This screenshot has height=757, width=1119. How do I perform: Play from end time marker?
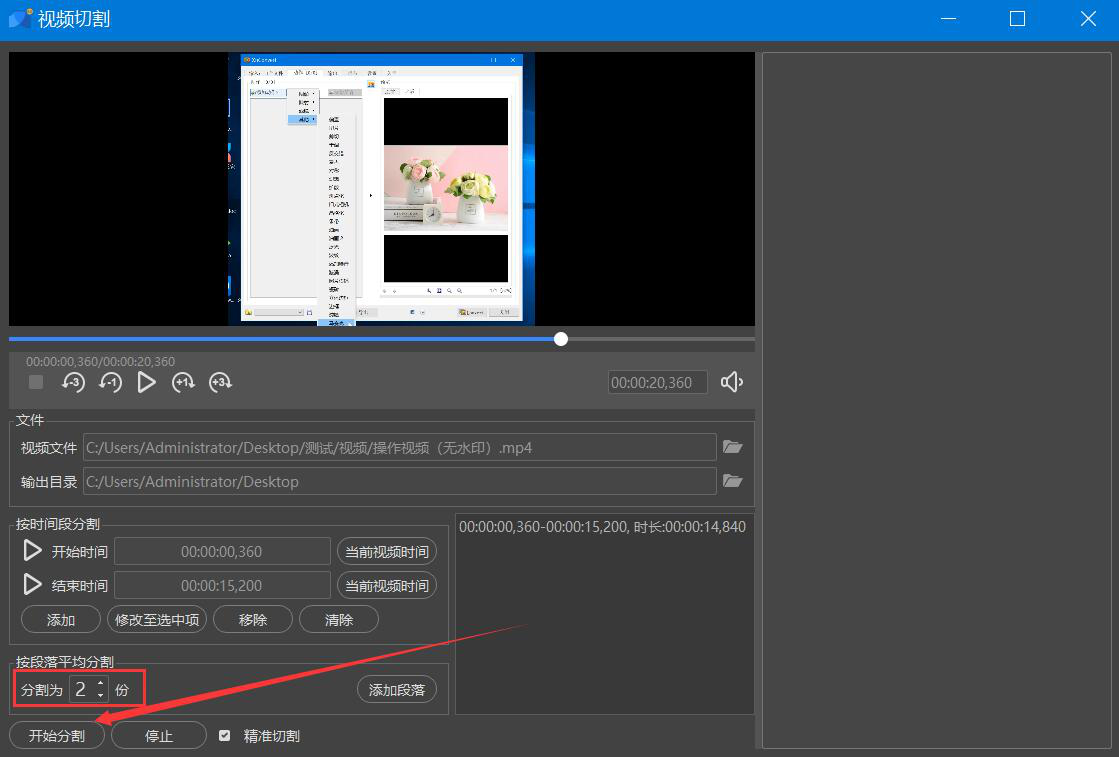[x=33, y=585]
